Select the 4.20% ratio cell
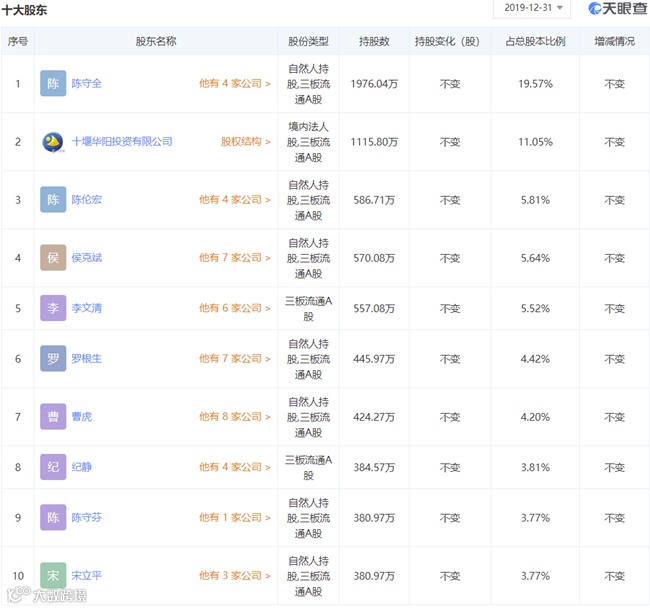650x609 pixels. pos(535,417)
